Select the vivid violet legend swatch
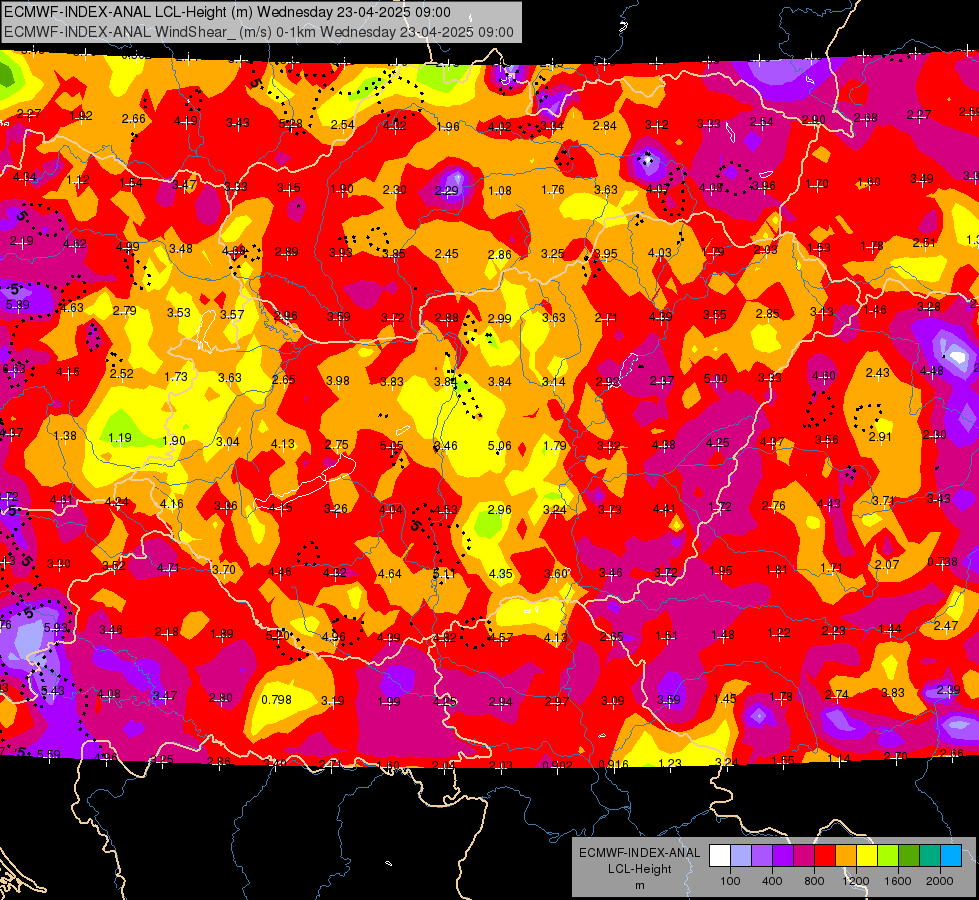 tap(783, 856)
